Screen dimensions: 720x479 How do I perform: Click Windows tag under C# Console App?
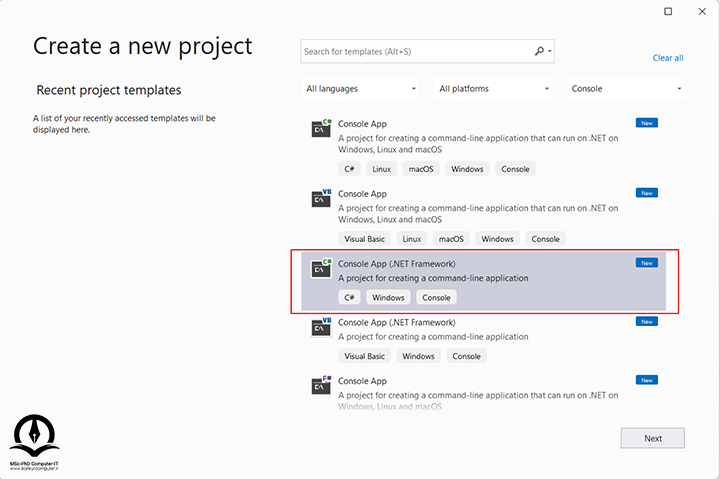[x=467, y=169]
